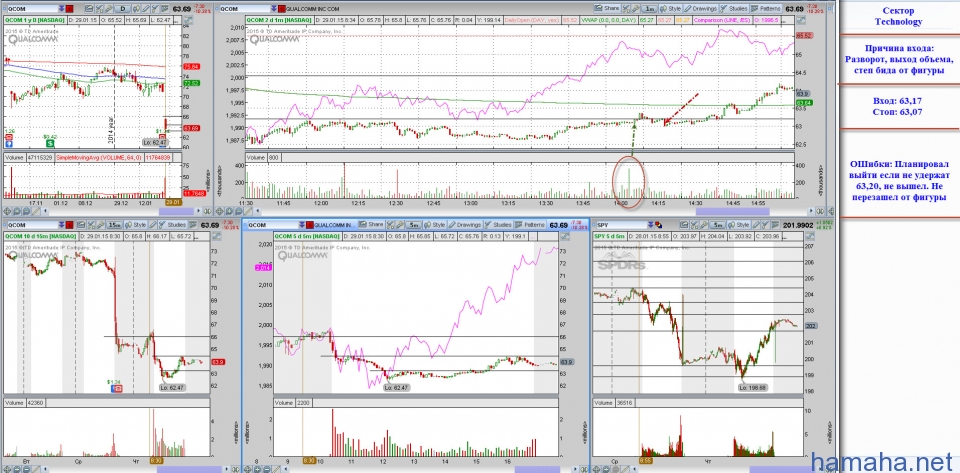Click 'Сектор Technology' heading in notes panel
Screen dimensions: 960x473
click(898, 17)
